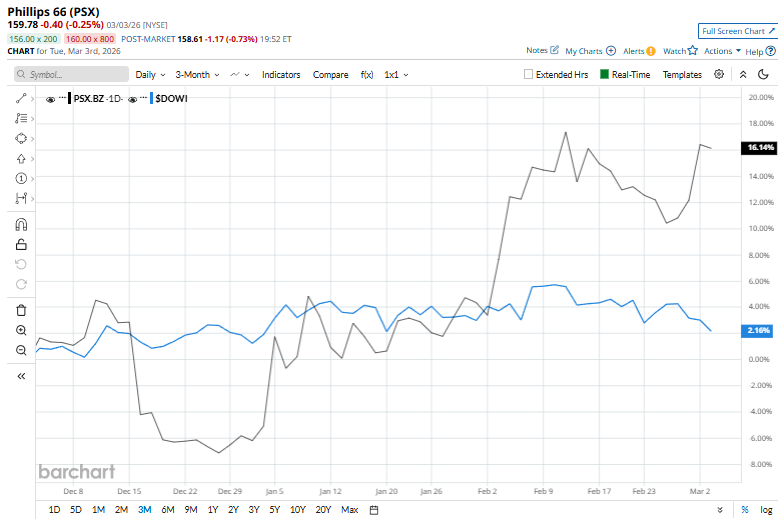The height and width of the screenshot is (522, 778).
Task: Add to Watch list star link
Action: [680, 51]
